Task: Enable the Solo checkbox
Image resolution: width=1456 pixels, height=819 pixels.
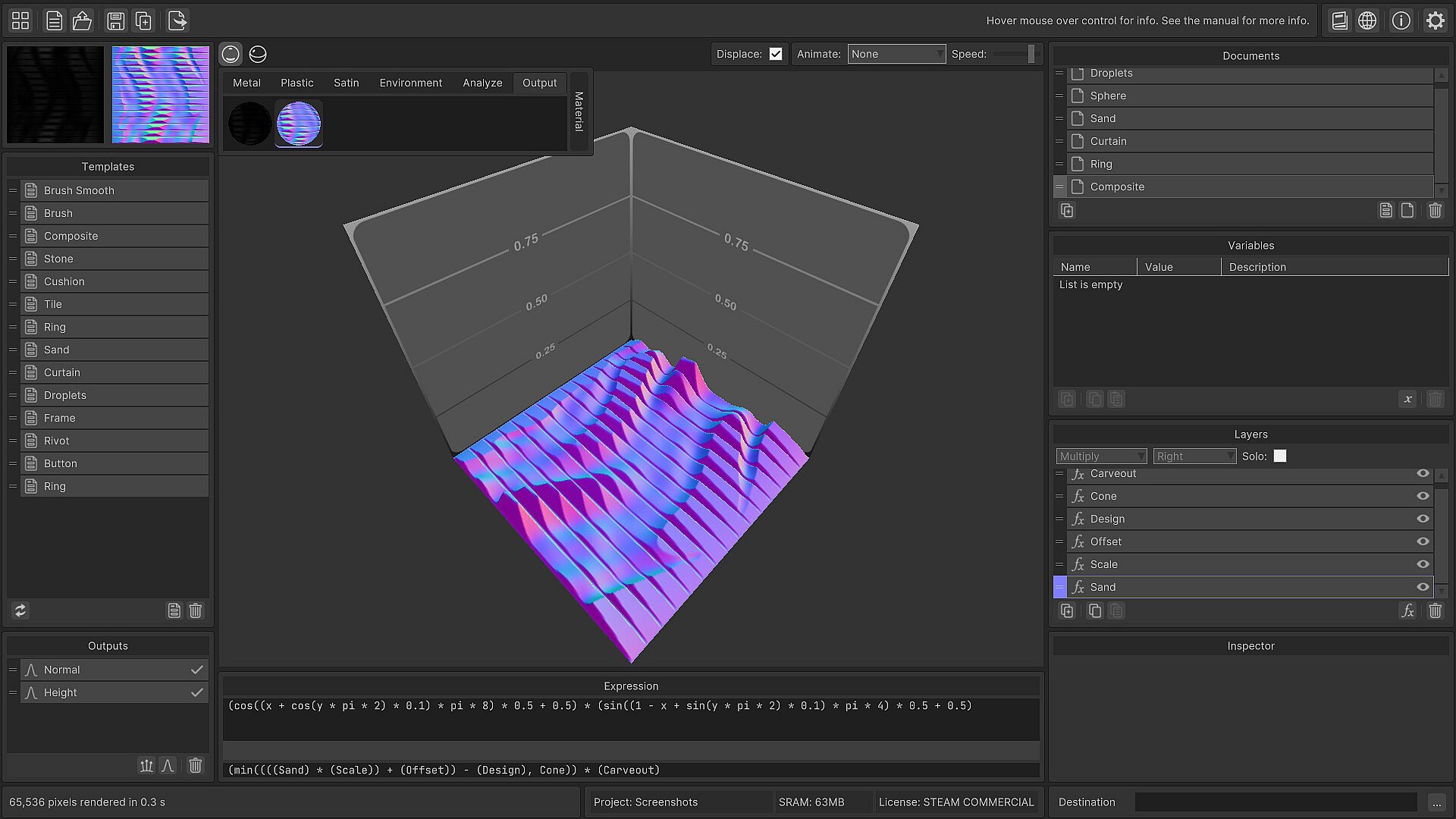Action: click(1280, 456)
